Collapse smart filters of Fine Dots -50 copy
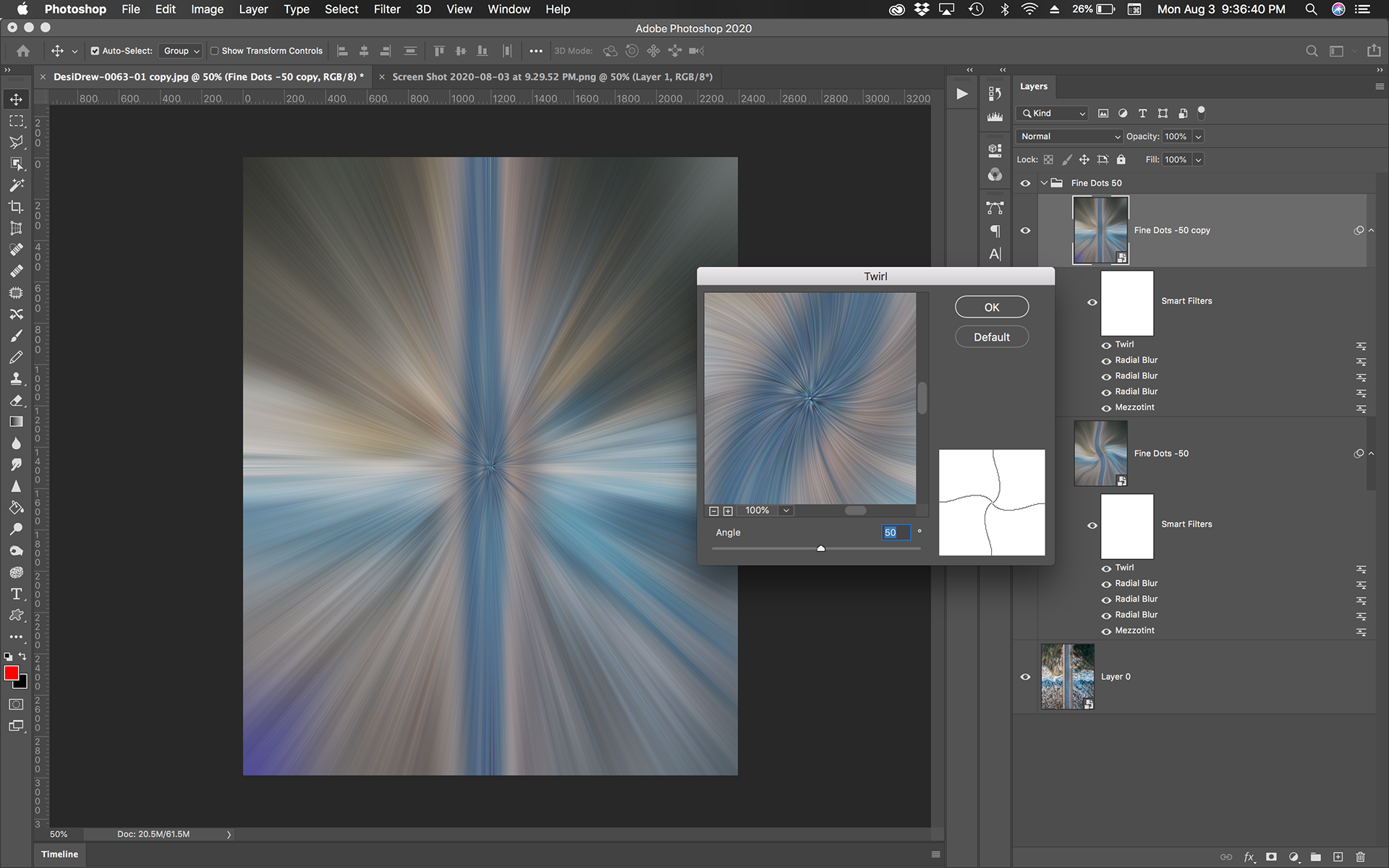 click(1371, 231)
